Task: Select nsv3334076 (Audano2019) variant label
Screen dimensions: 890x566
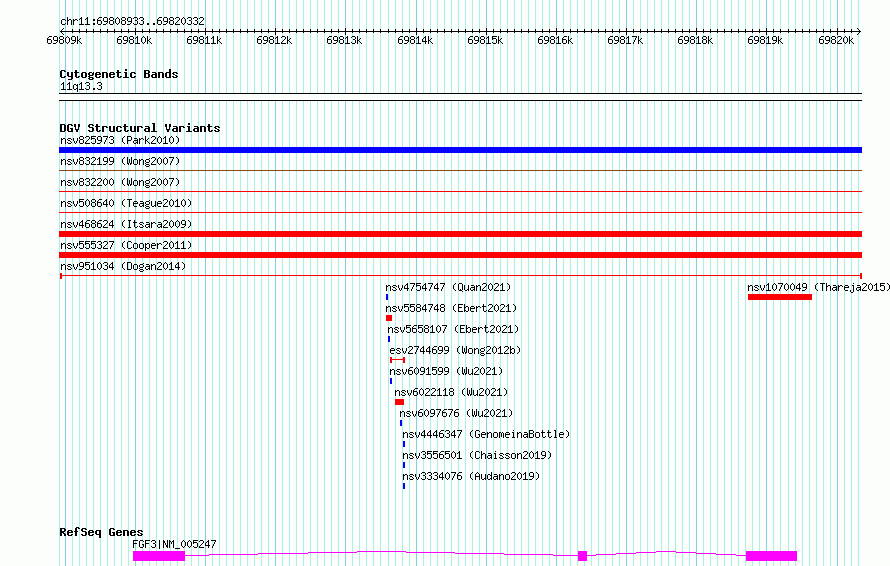Action: click(471, 476)
